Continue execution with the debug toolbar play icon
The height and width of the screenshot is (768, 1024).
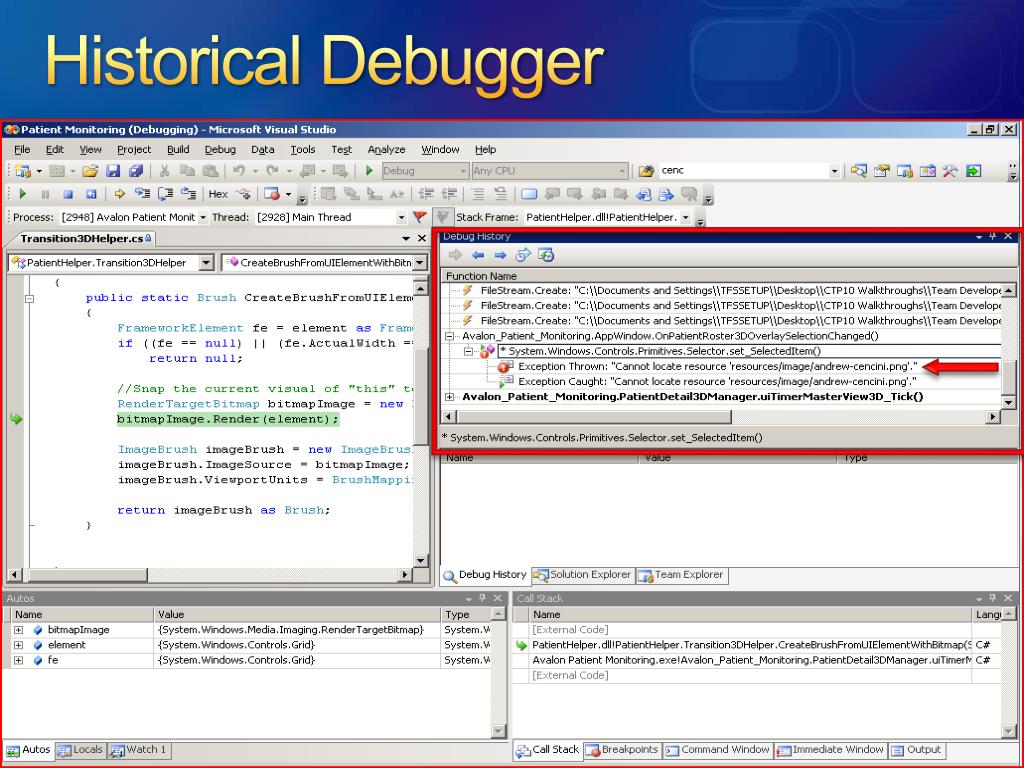(x=23, y=194)
